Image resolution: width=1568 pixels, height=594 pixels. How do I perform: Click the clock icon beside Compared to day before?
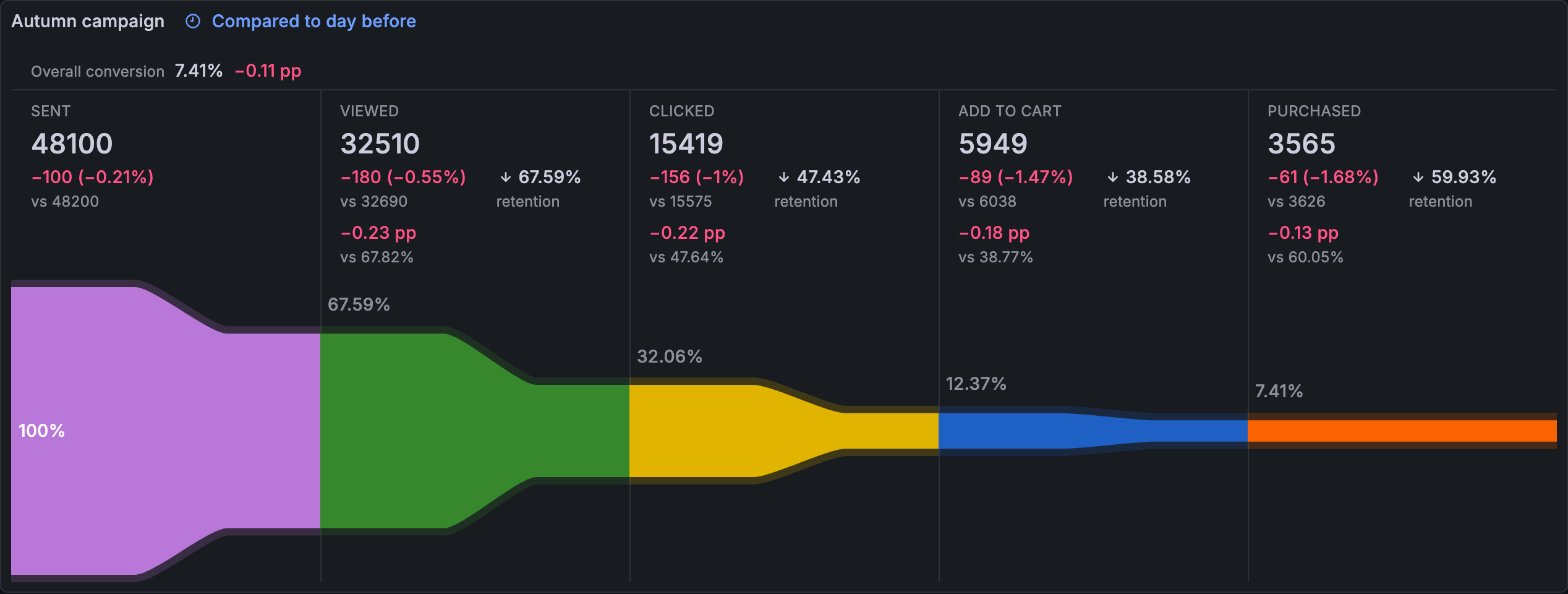pyautogui.click(x=193, y=22)
